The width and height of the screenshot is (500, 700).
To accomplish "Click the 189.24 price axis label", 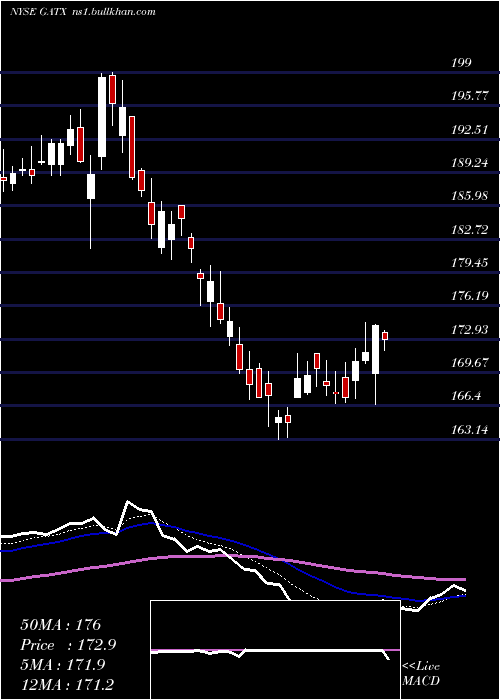I will 470,163.
